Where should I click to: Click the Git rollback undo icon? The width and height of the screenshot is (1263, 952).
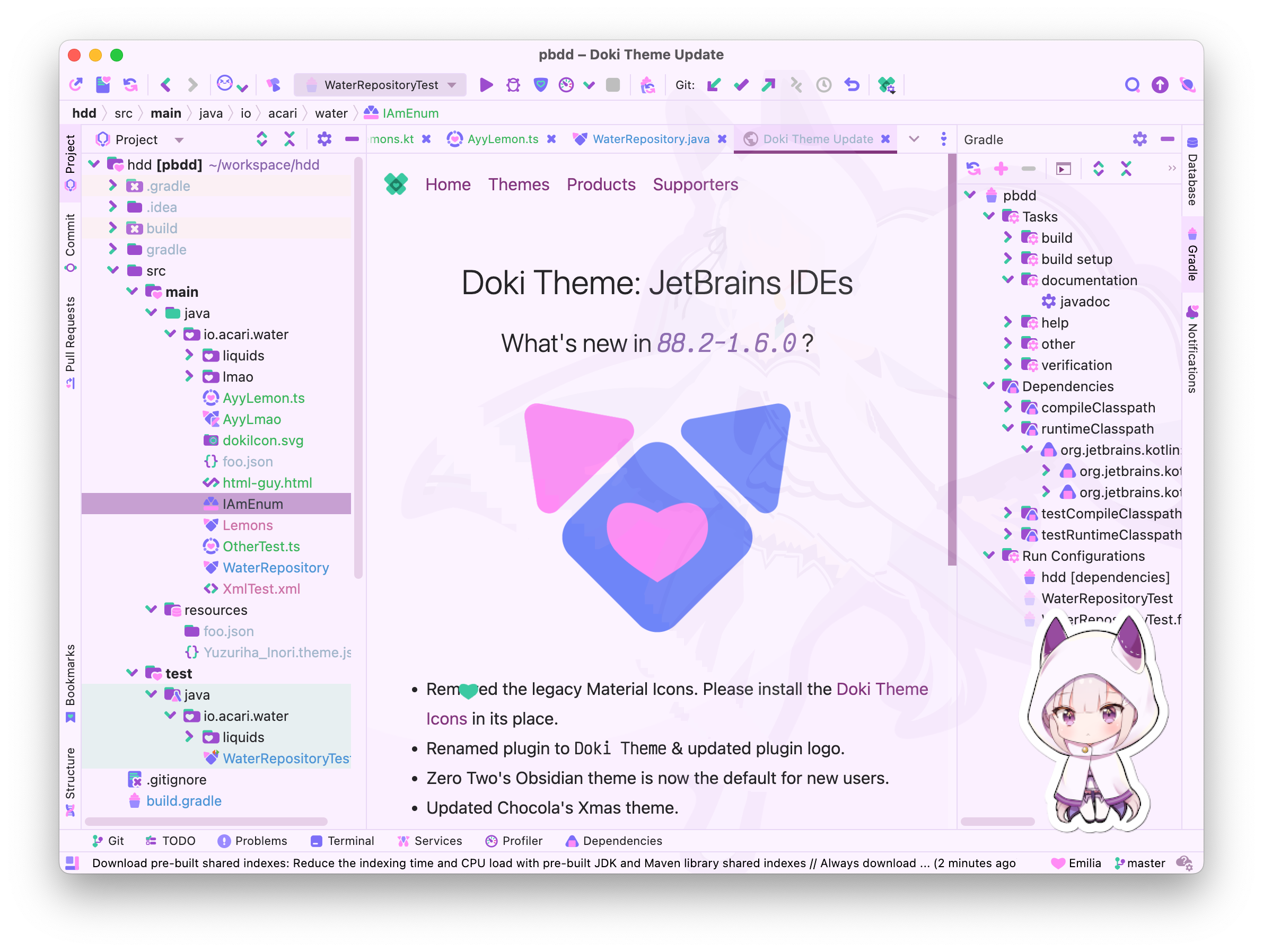[852, 85]
